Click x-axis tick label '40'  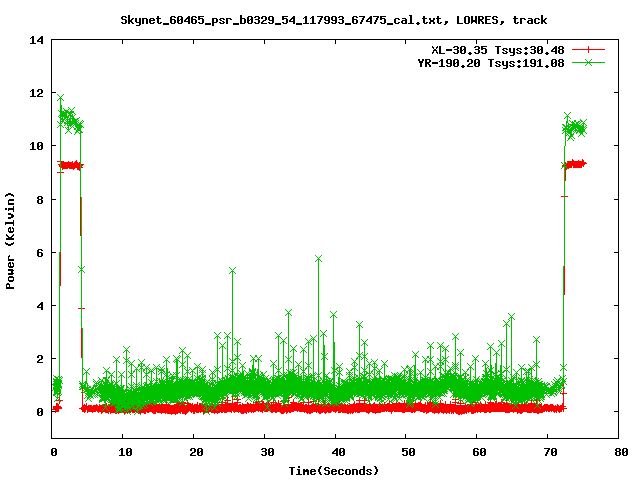coord(338,452)
